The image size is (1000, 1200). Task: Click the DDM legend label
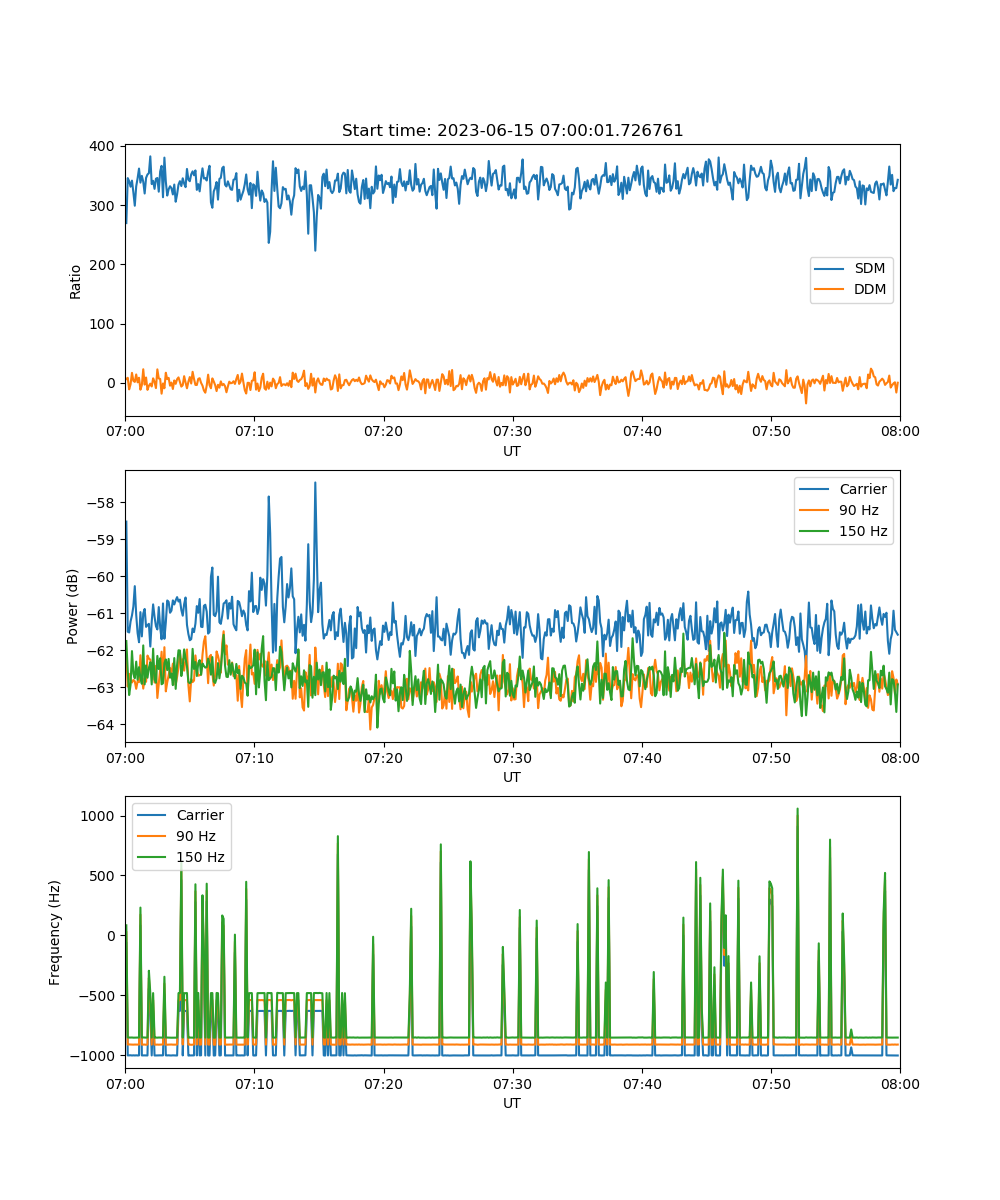tap(870, 289)
